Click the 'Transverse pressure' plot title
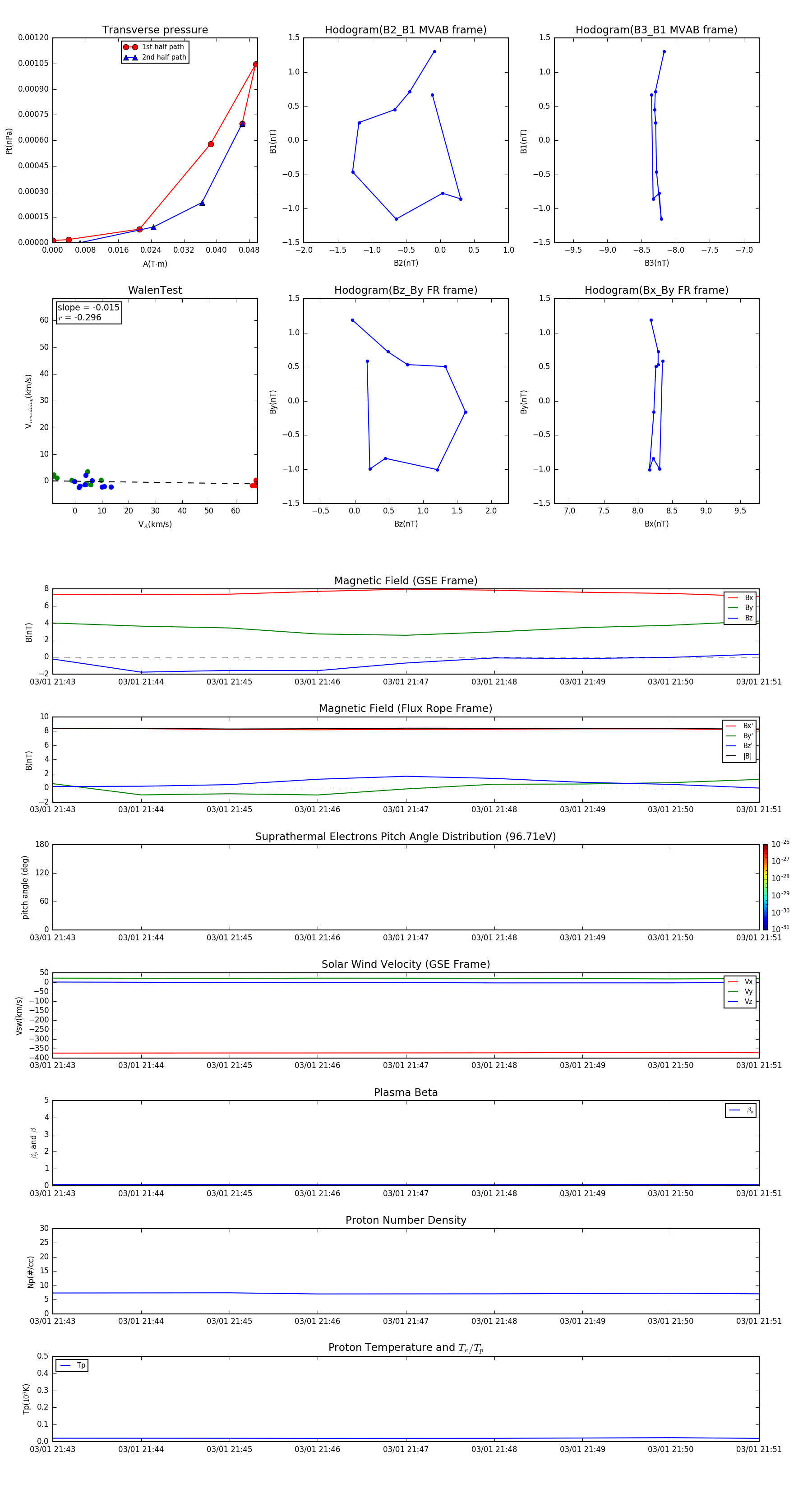This screenshot has width=812, height=1489. [x=155, y=30]
